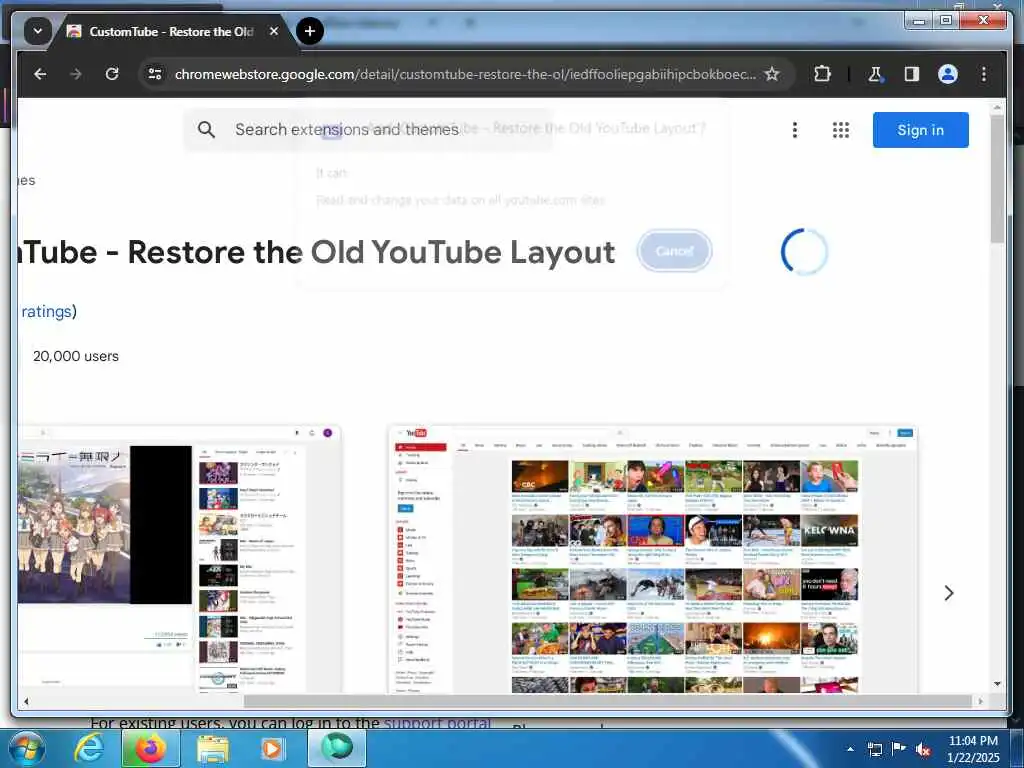The image size is (1024, 768).
Task: Click the chromewebstore.google.com address bar
Action: pyautogui.click(x=465, y=74)
